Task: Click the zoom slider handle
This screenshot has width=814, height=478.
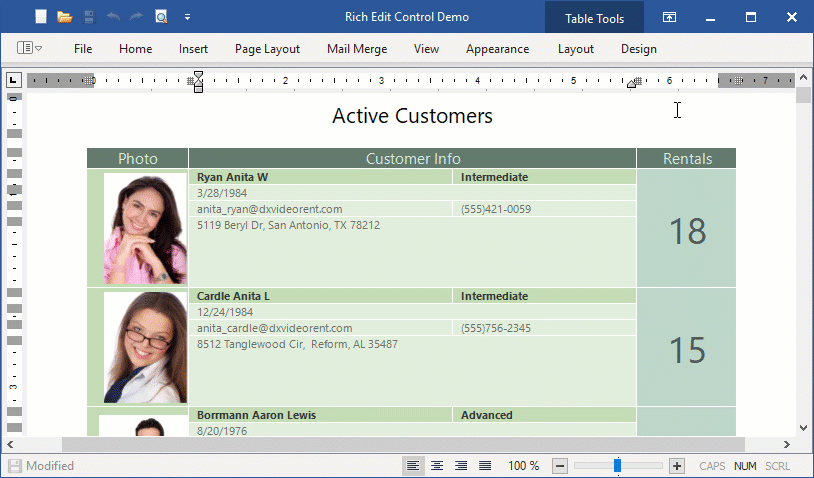Action: (x=618, y=466)
